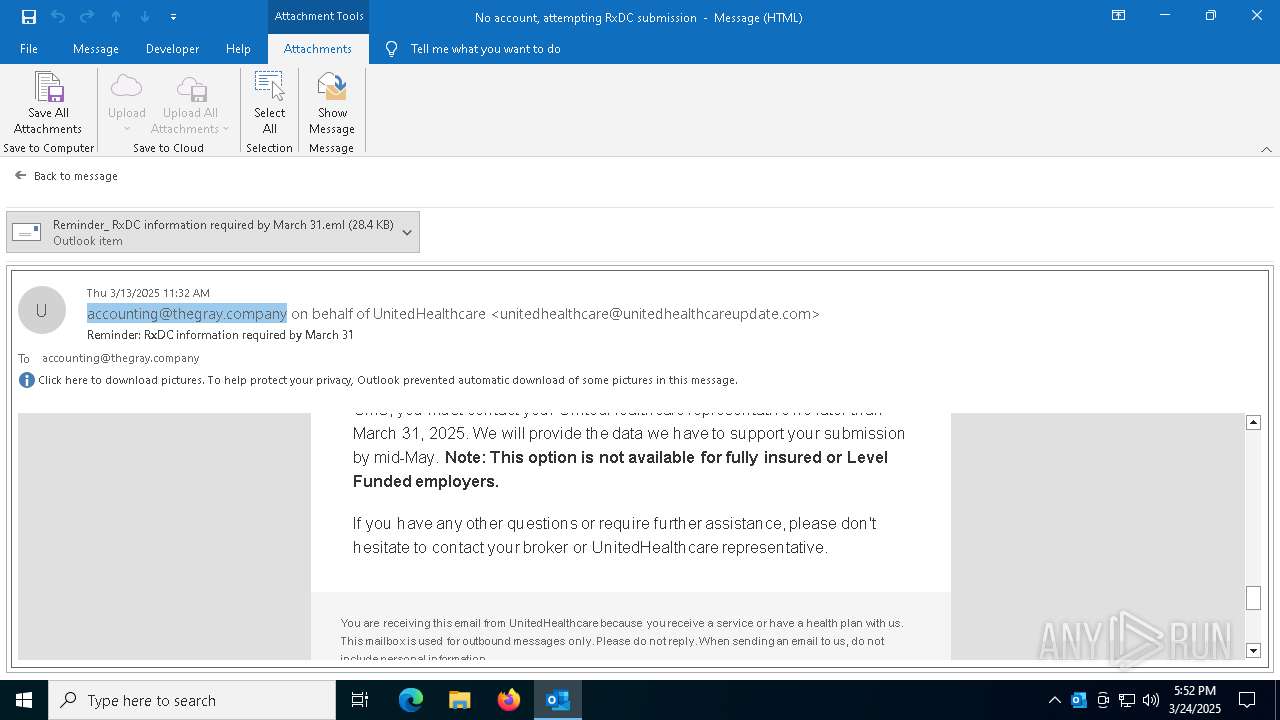Click the volume speaker icon
Screen dimensions: 1280x720
click(x=1151, y=700)
